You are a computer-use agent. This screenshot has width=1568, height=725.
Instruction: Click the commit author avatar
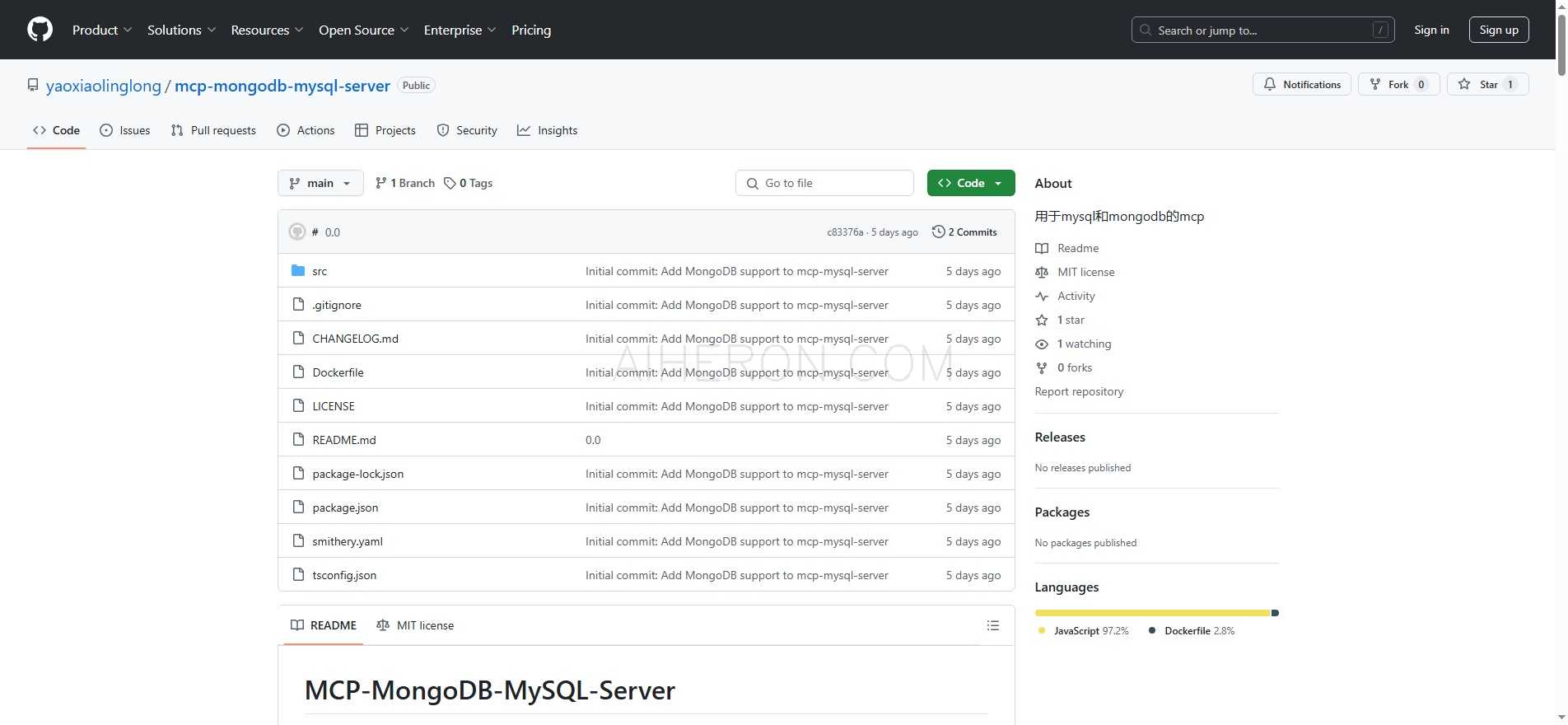[x=297, y=232]
